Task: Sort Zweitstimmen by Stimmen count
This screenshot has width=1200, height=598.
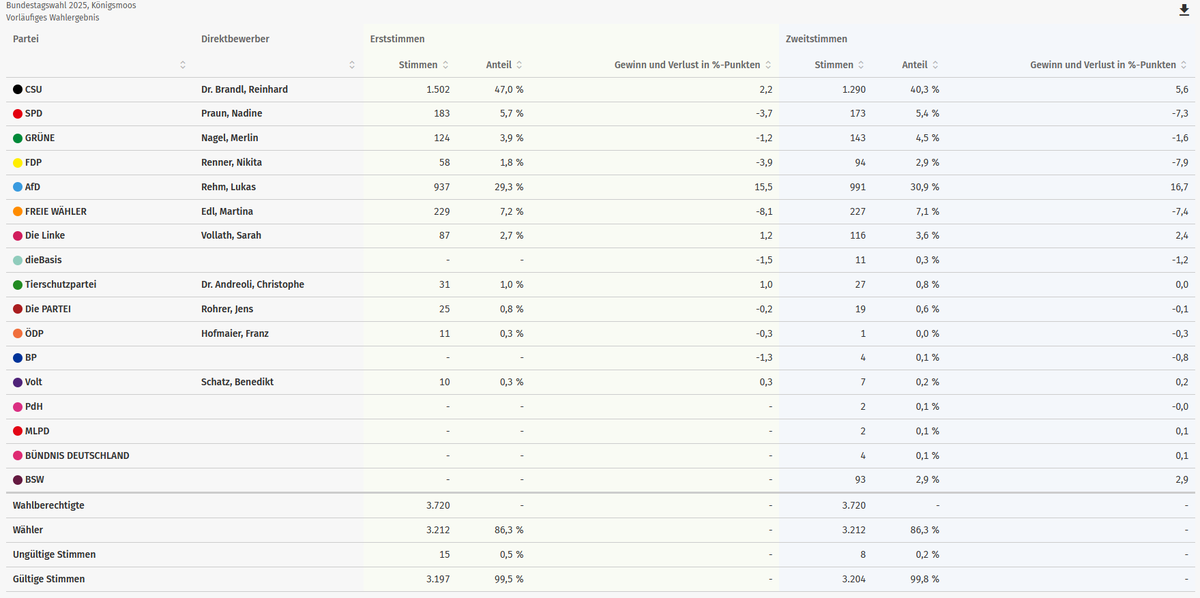Action: coord(862,65)
